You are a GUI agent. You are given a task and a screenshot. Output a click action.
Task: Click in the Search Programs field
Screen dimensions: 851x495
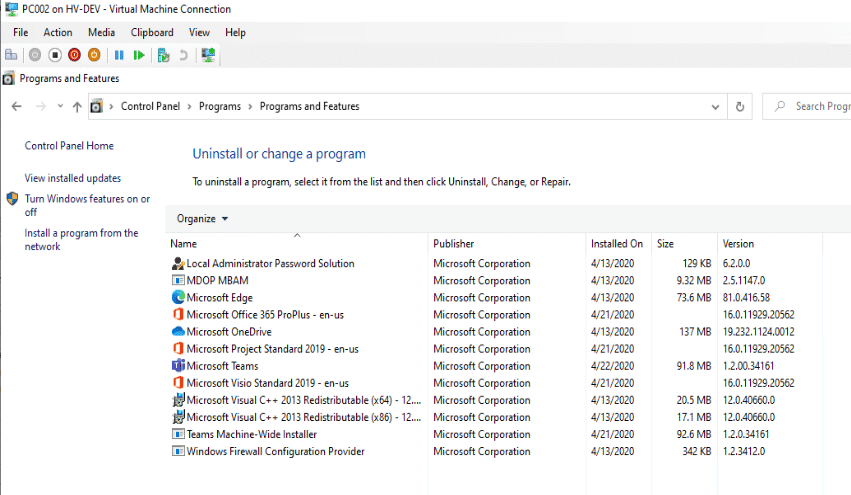tap(815, 107)
